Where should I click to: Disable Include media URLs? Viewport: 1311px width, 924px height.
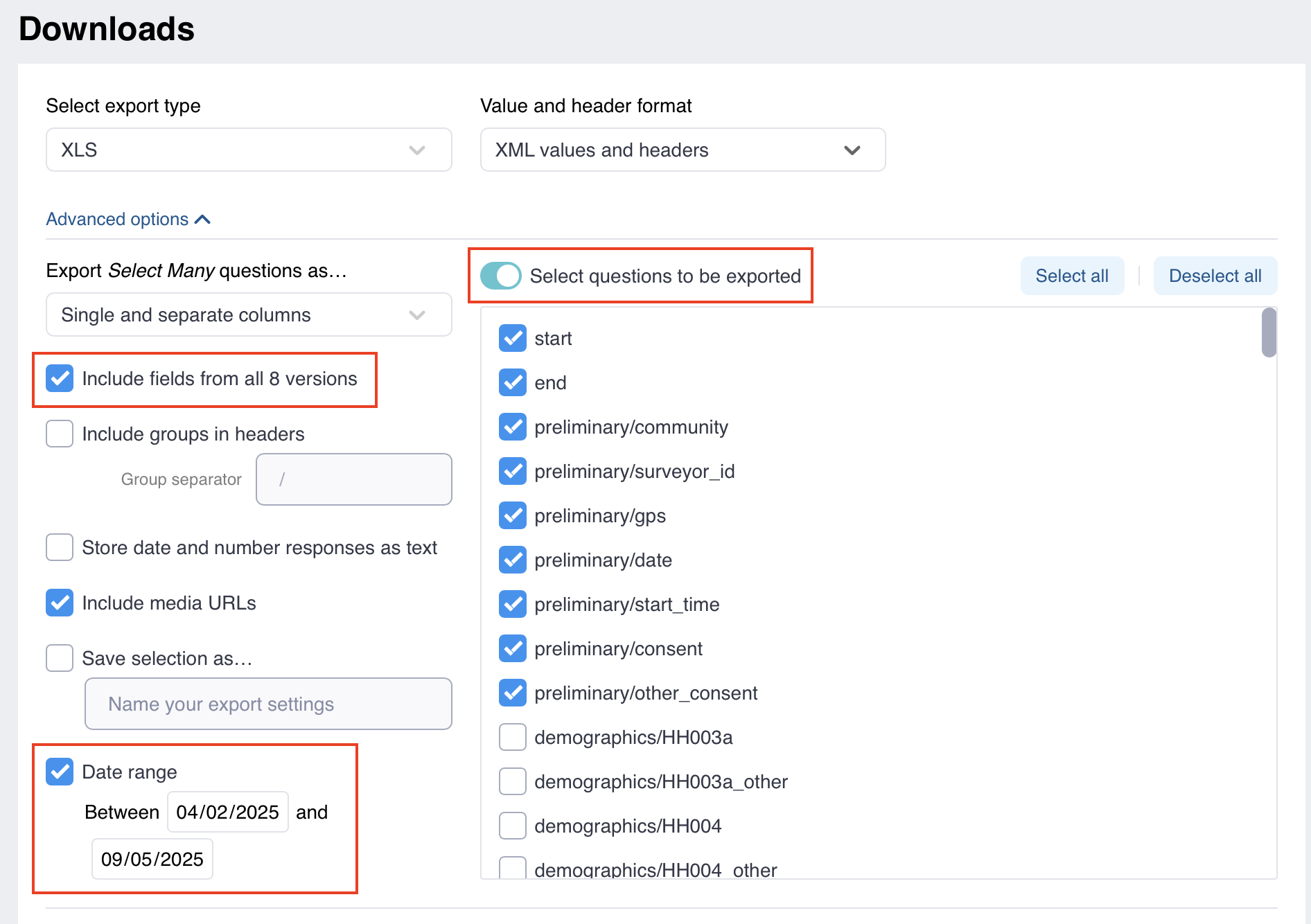60,603
